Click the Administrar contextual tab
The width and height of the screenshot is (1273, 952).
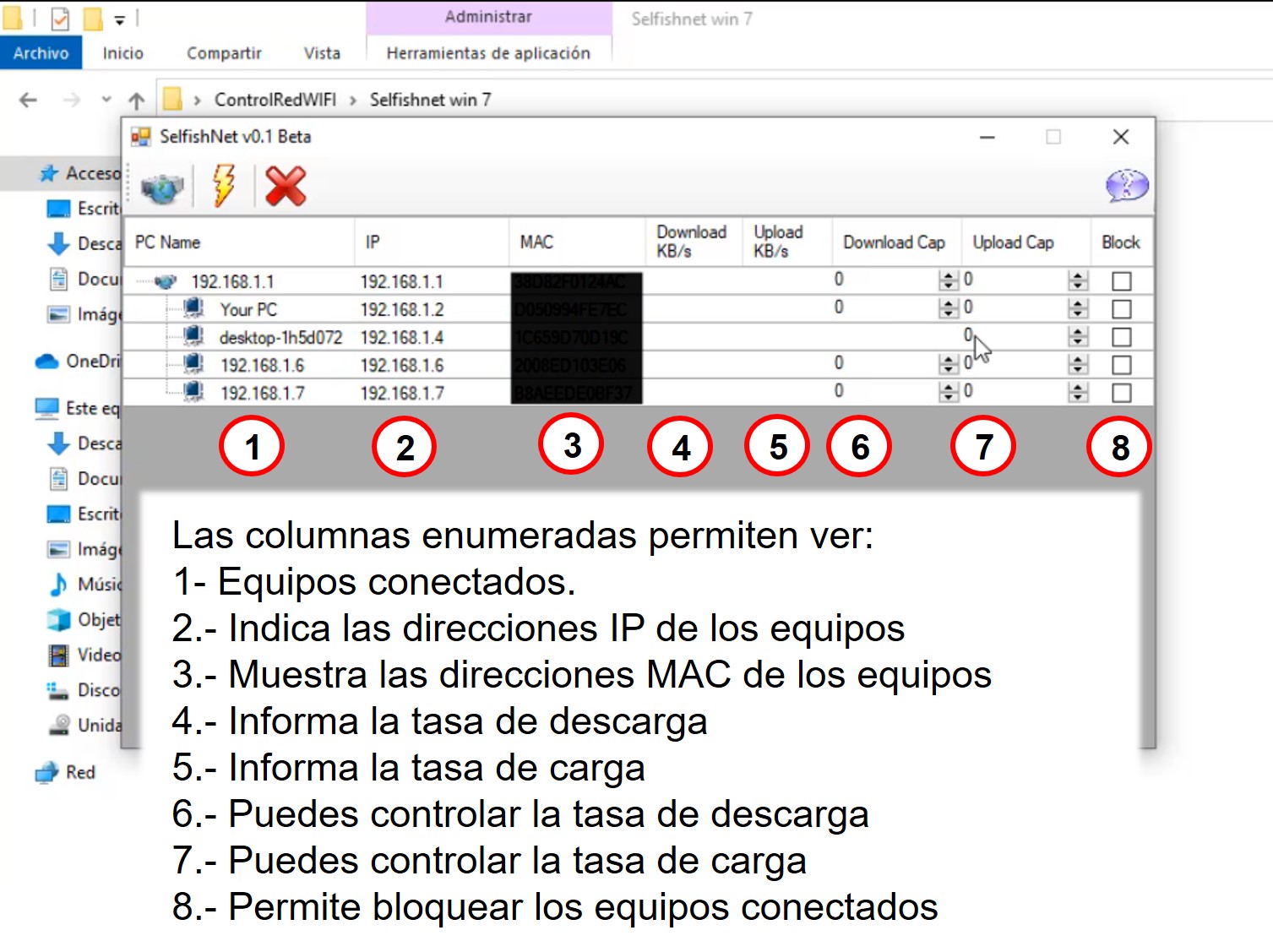488,17
